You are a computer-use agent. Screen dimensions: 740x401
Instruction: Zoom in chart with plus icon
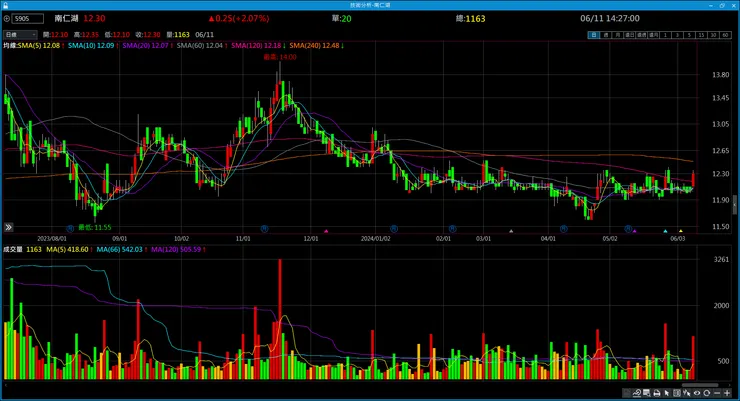[727, 393]
